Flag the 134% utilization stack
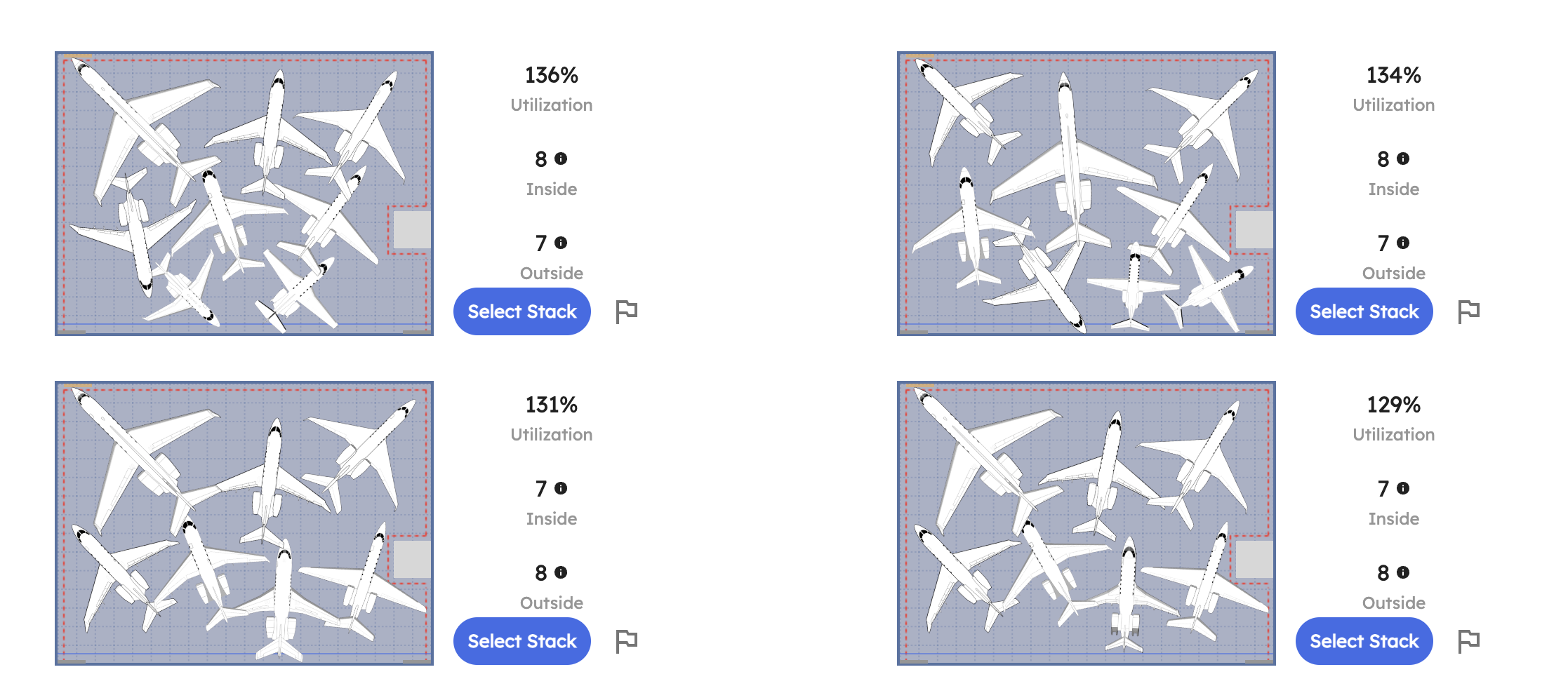The image size is (1568, 693). click(x=1469, y=311)
